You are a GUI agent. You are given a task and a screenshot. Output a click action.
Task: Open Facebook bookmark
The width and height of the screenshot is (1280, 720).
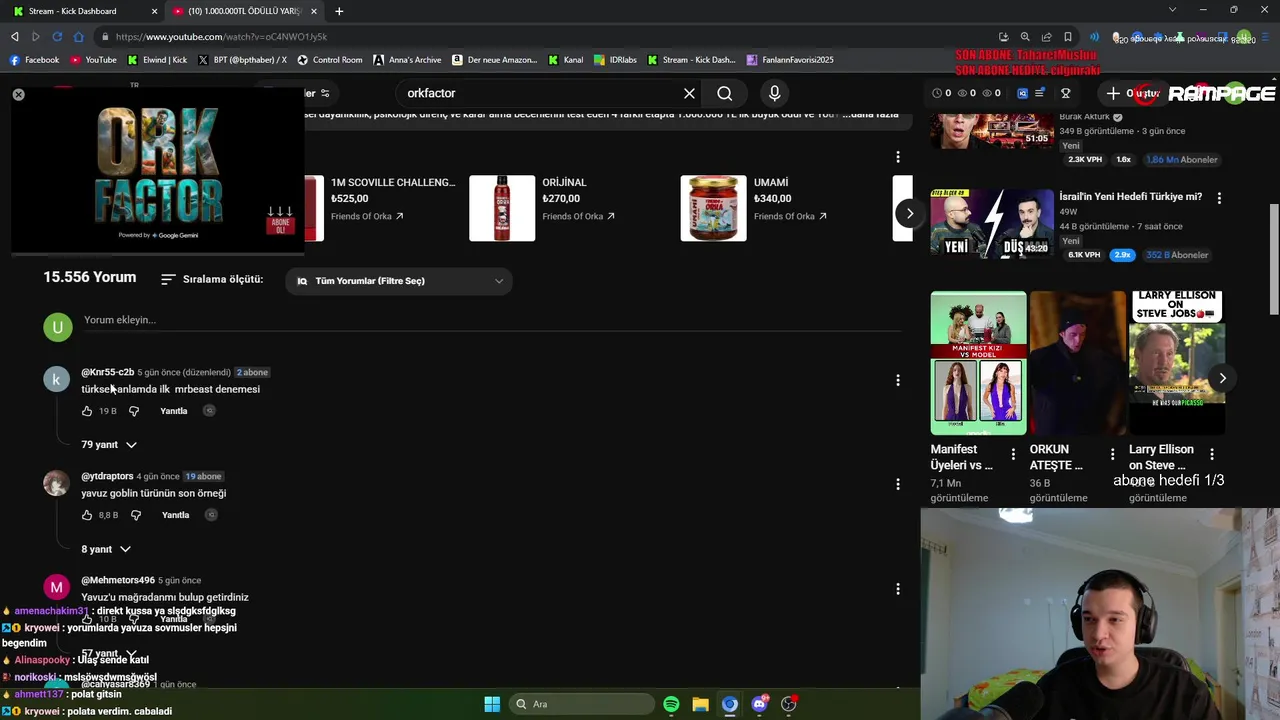pyautogui.click(x=34, y=60)
